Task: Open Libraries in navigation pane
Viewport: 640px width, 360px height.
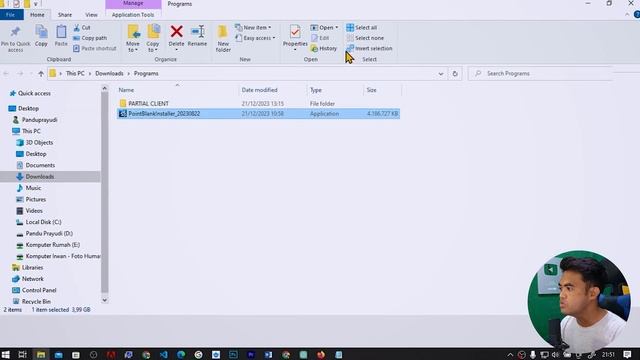Action: click(32, 268)
